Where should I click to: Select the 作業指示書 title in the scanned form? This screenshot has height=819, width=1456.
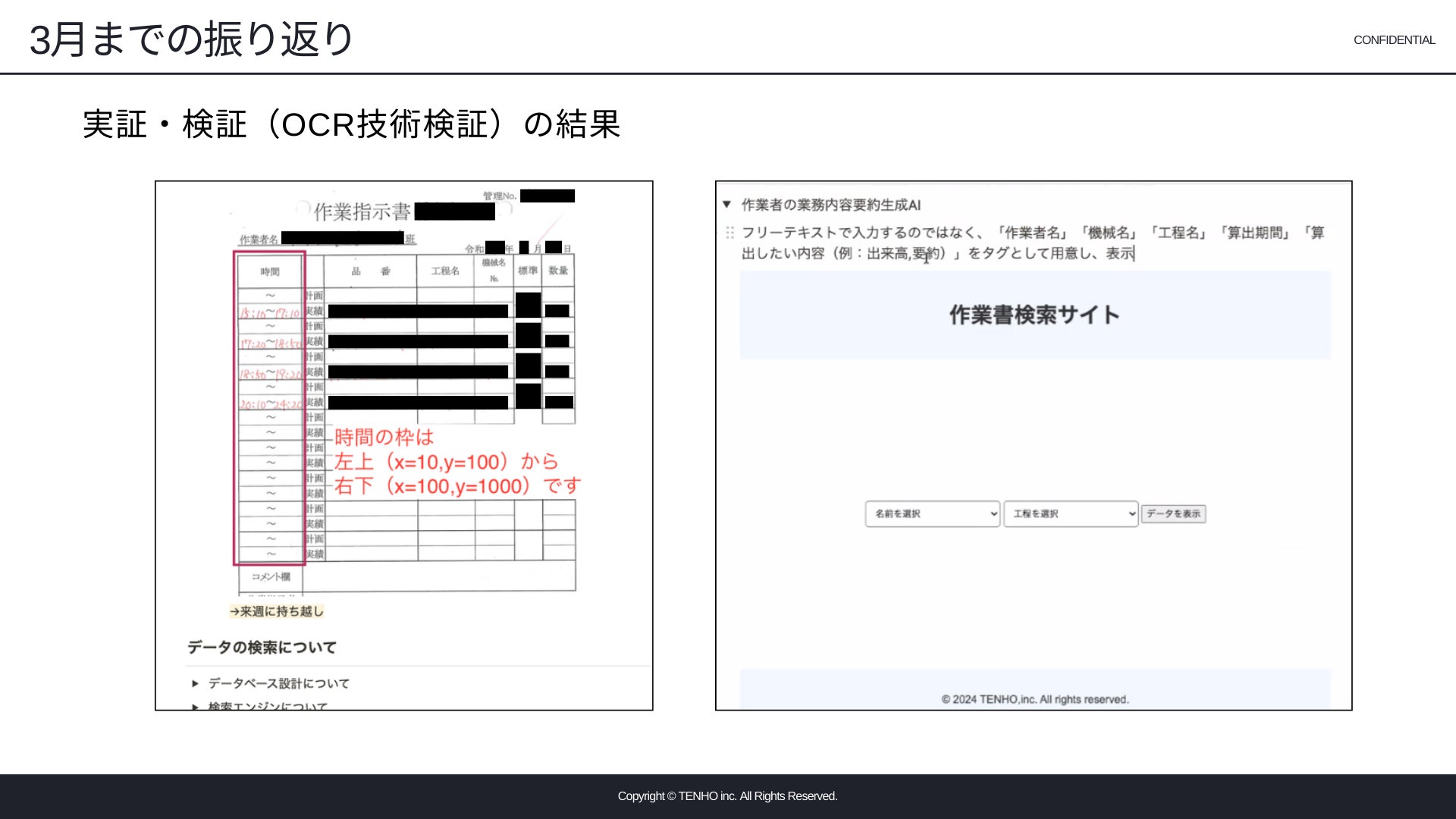362,212
